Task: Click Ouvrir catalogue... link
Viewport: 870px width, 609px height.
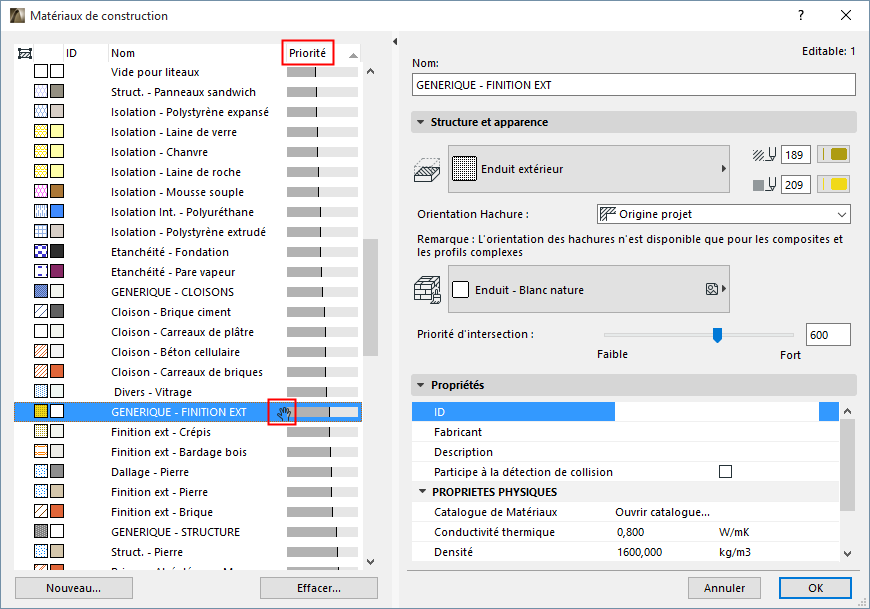Action: coord(662,512)
